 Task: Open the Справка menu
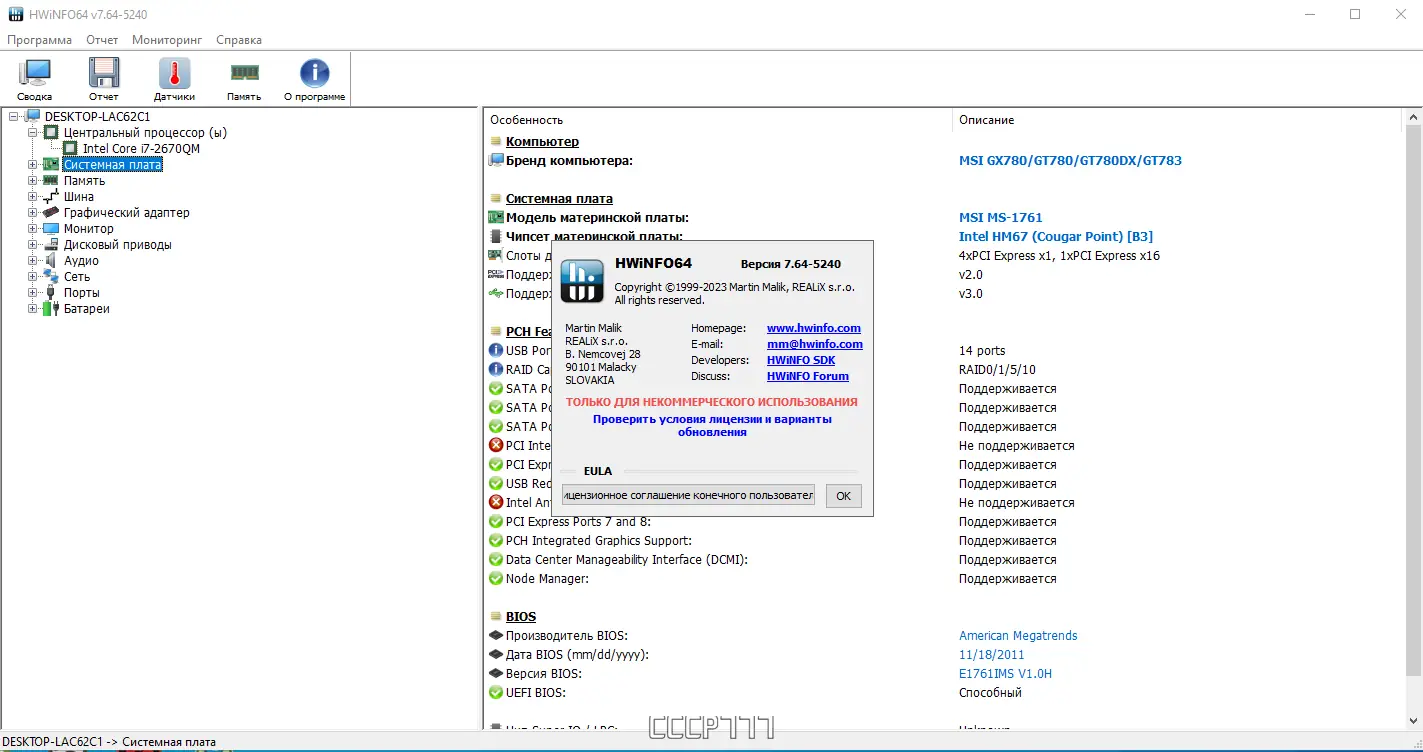click(x=239, y=40)
